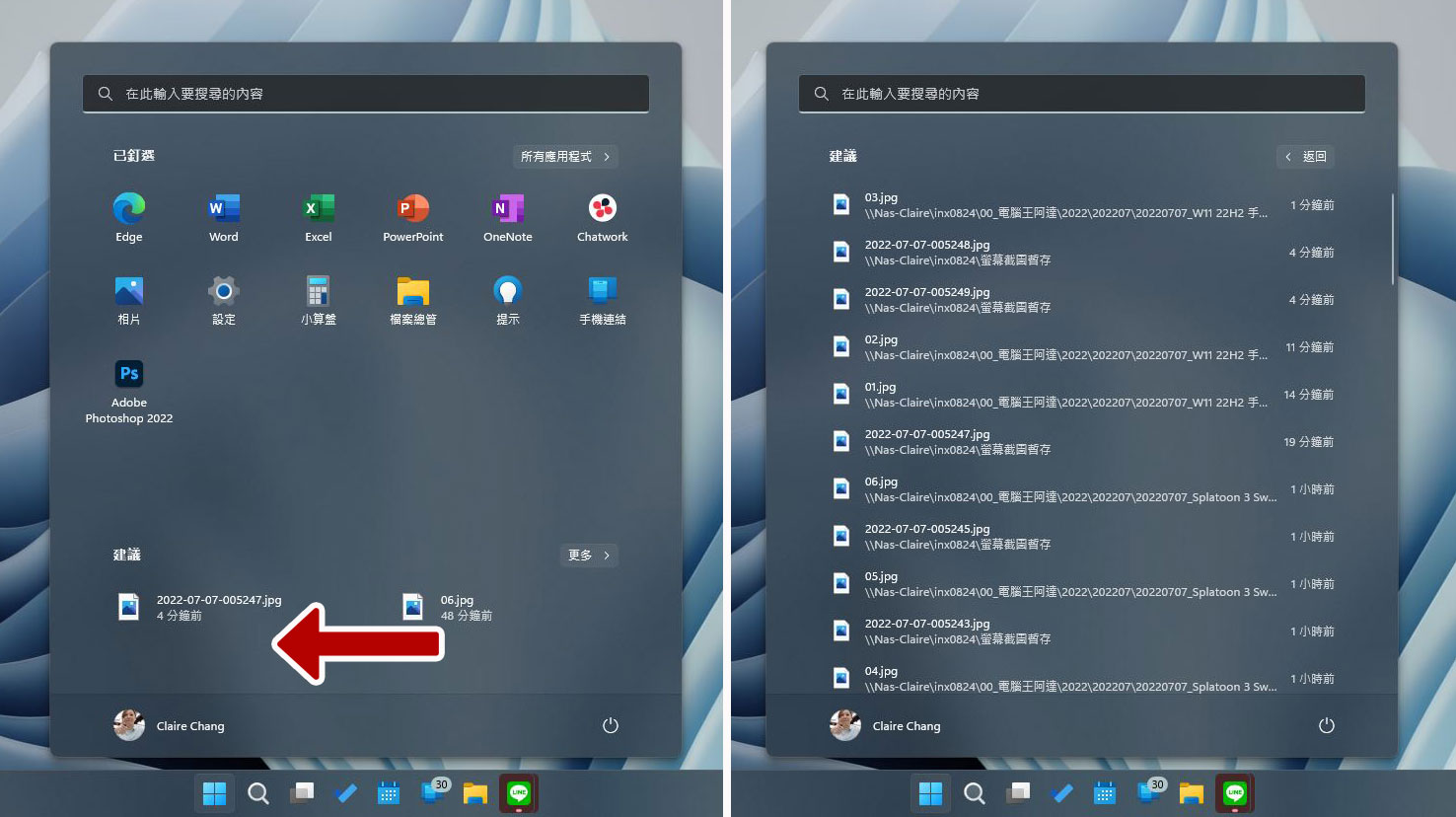The height and width of the screenshot is (817, 1456).
Task: Open the 提示 tips app
Action: (x=507, y=300)
